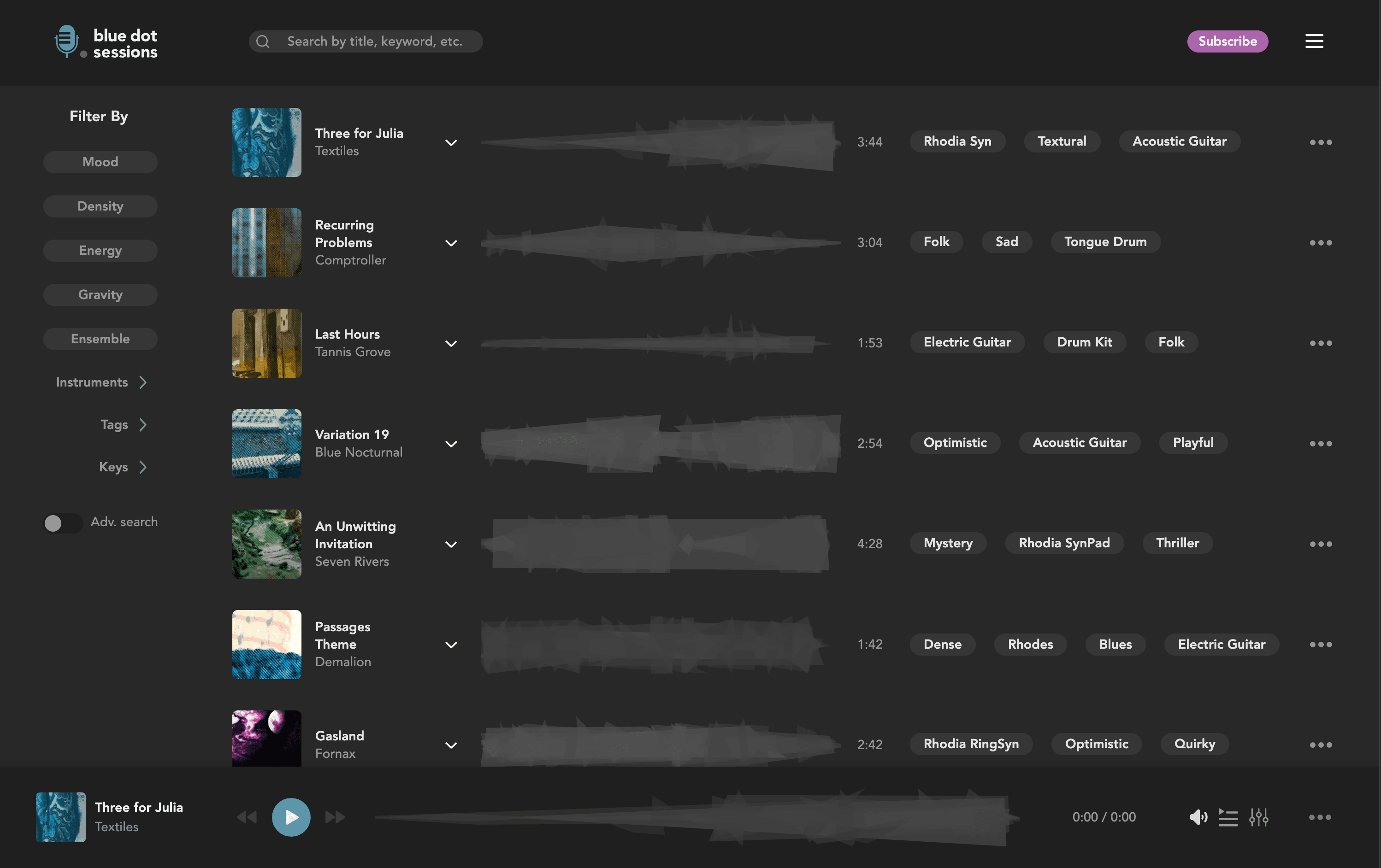
Task: Click the search magnifier icon
Action: 263,41
